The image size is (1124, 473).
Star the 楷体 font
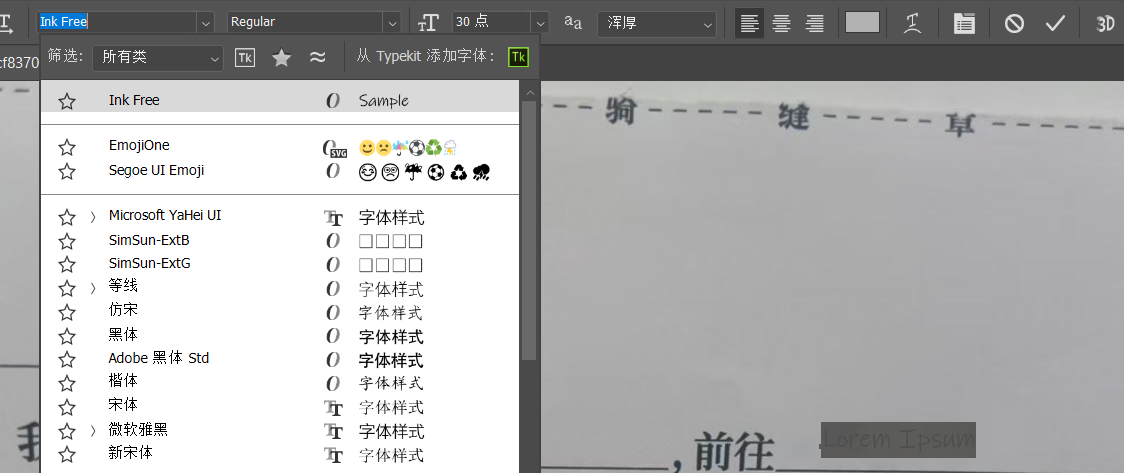[67, 383]
